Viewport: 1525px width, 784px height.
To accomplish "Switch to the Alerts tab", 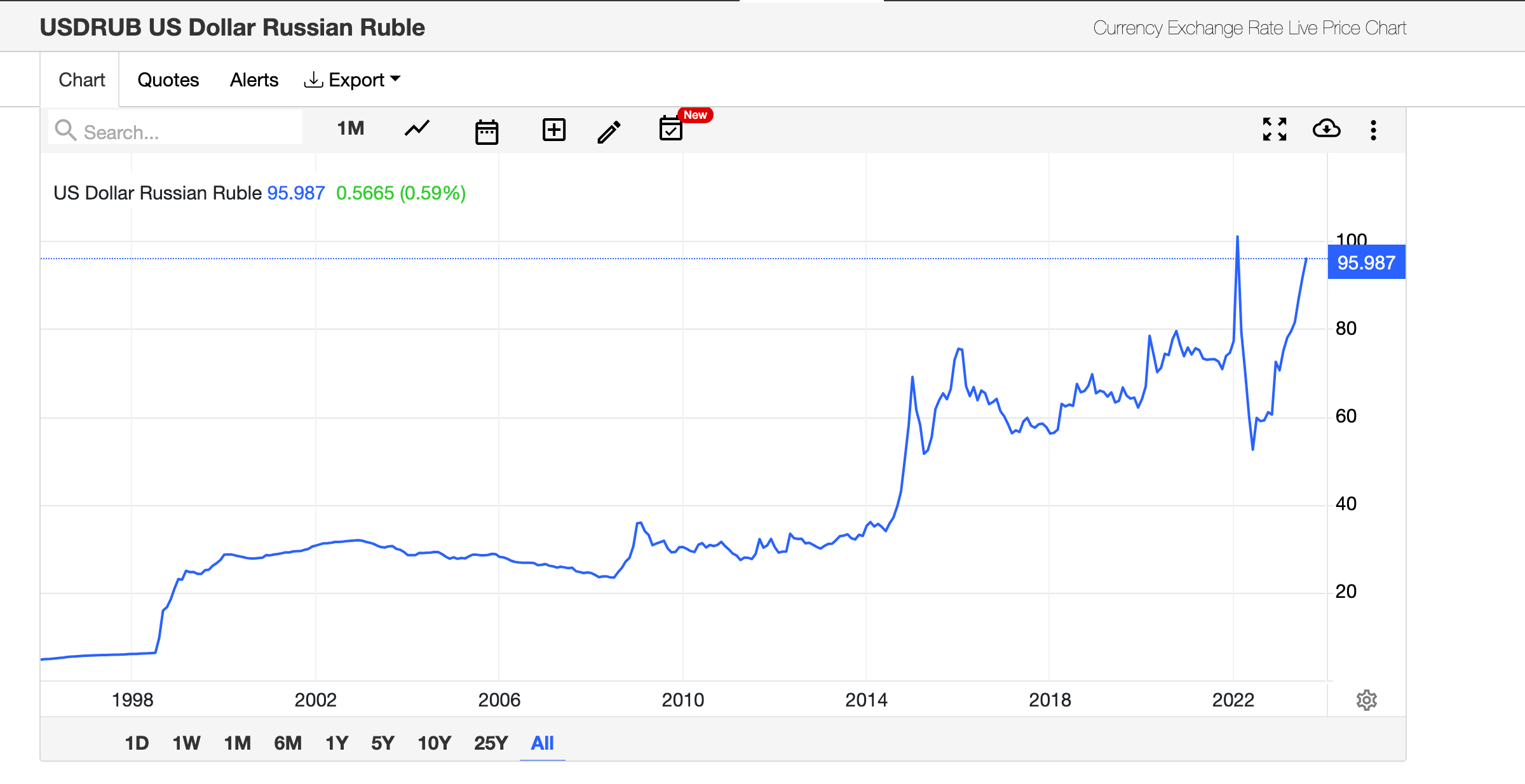I will [254, 80].
